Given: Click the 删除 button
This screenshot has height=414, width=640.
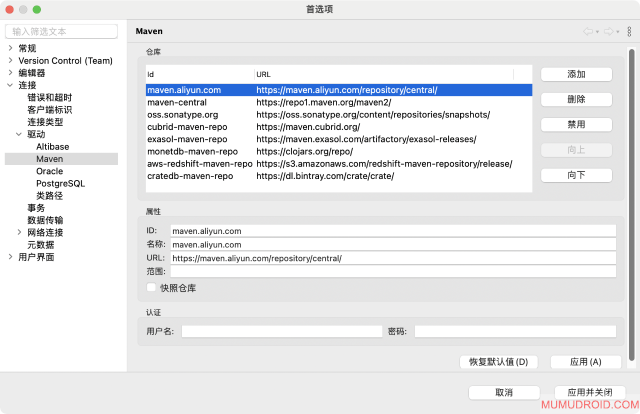Looking at the screenshot, I should [x=576, y=99].
